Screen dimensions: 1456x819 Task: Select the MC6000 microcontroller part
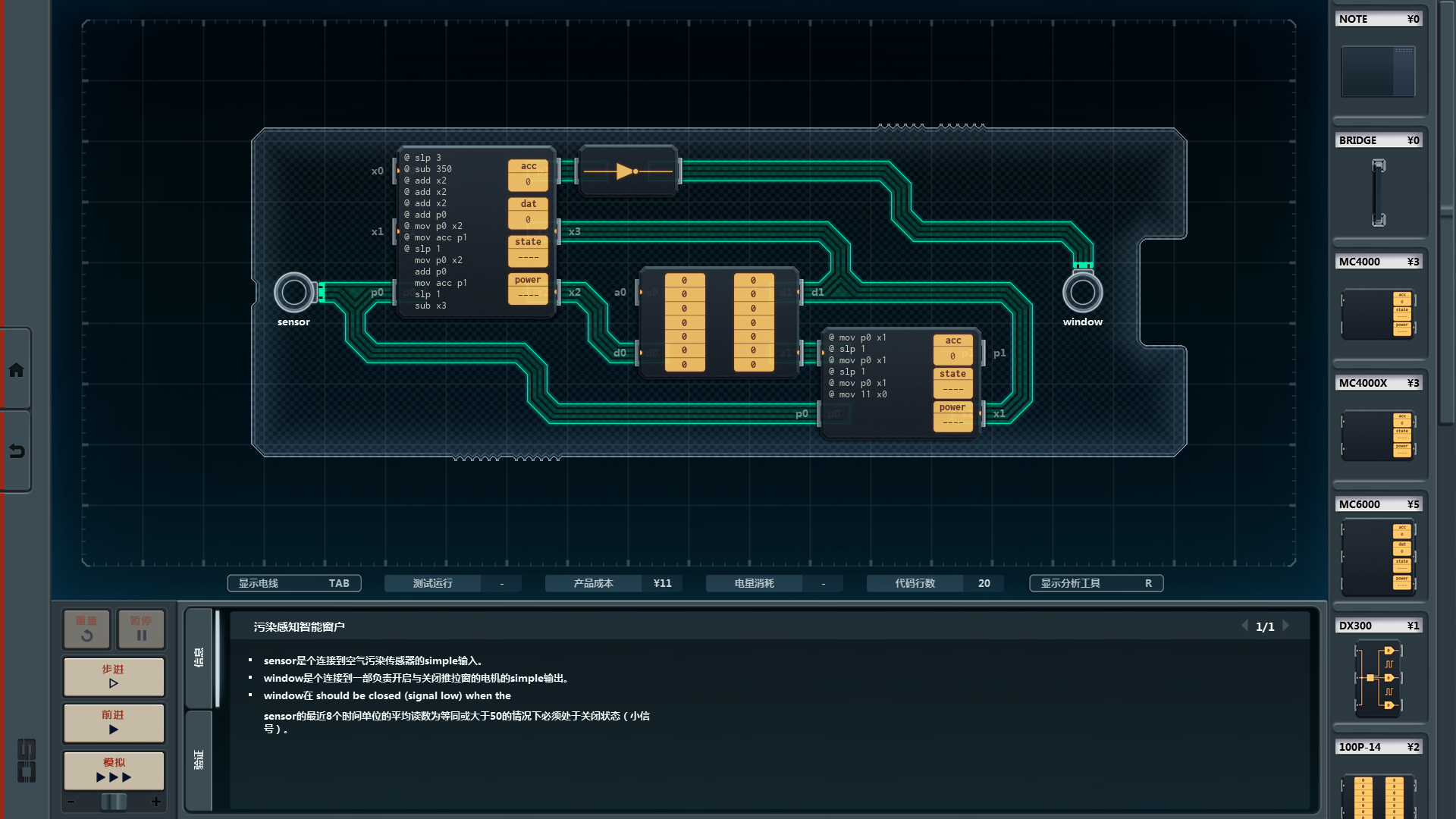(1378, 557)
